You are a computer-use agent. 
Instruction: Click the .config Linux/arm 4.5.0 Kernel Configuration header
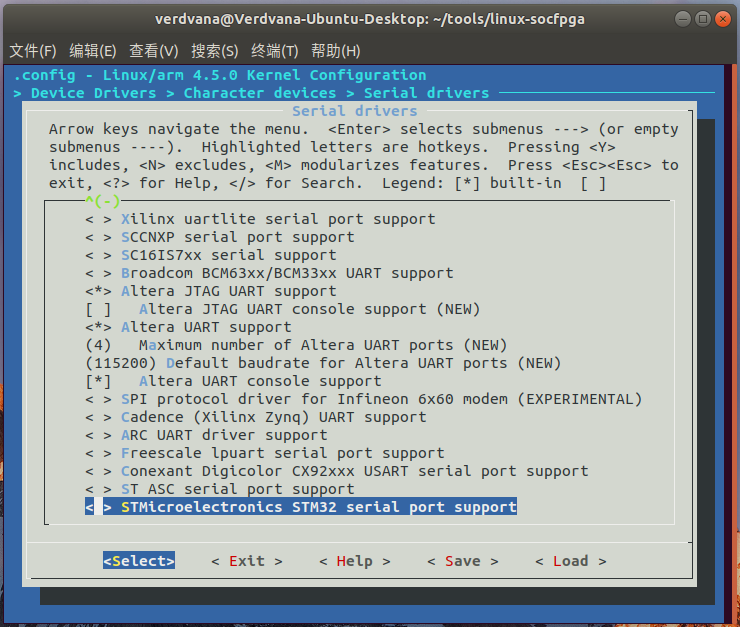tap(220, 75)
